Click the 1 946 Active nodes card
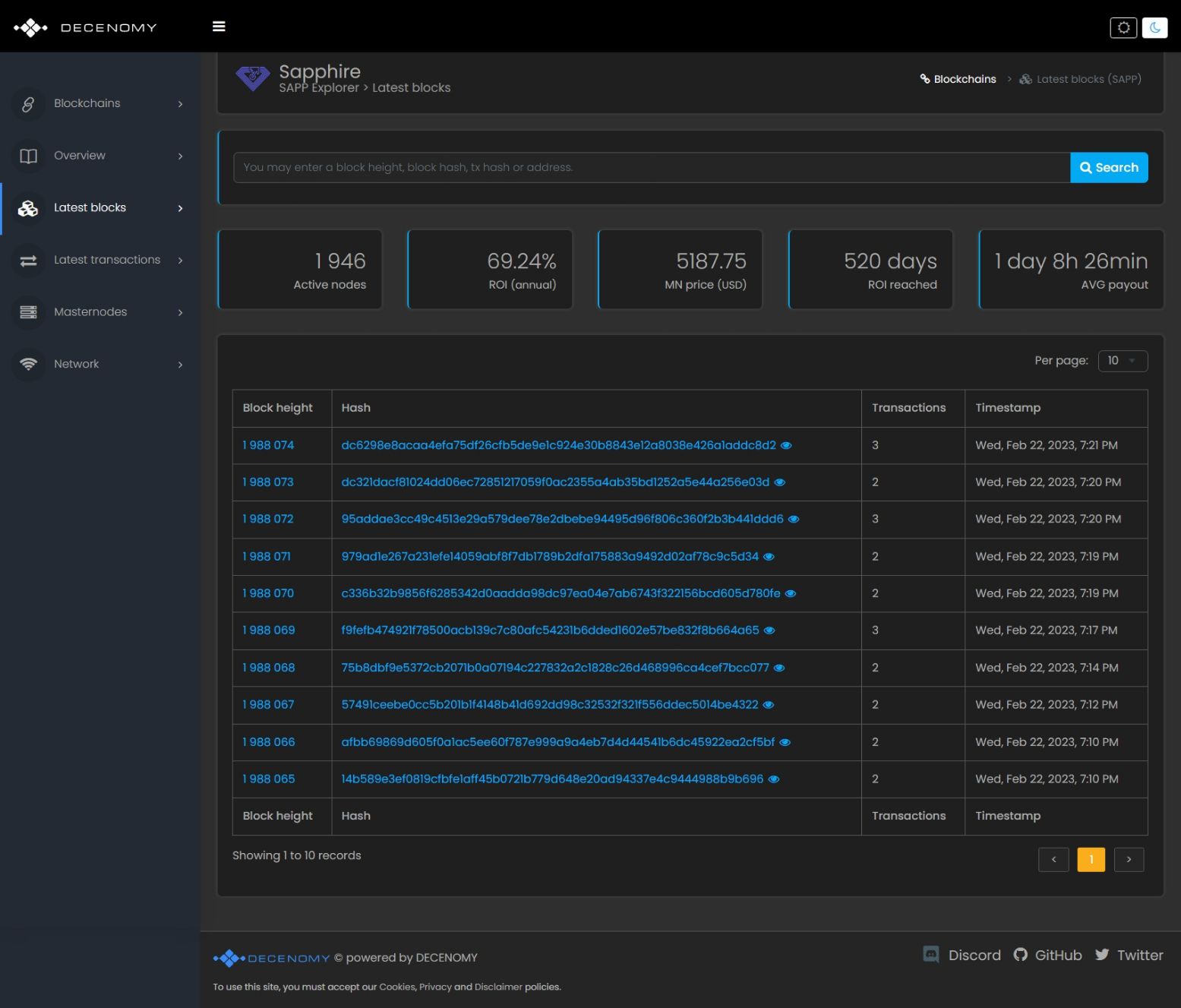This screenshot has width=1181, height=1008. pos(300,270)
